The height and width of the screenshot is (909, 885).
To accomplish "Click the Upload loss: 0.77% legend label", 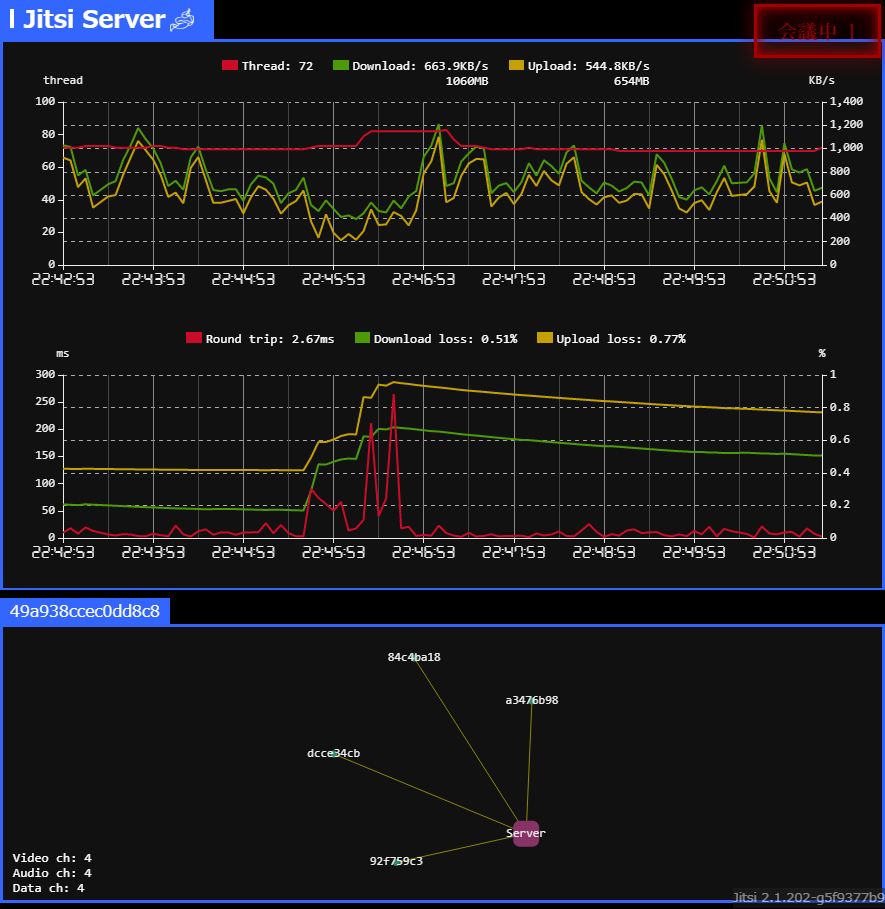I will tap(621, 339).
